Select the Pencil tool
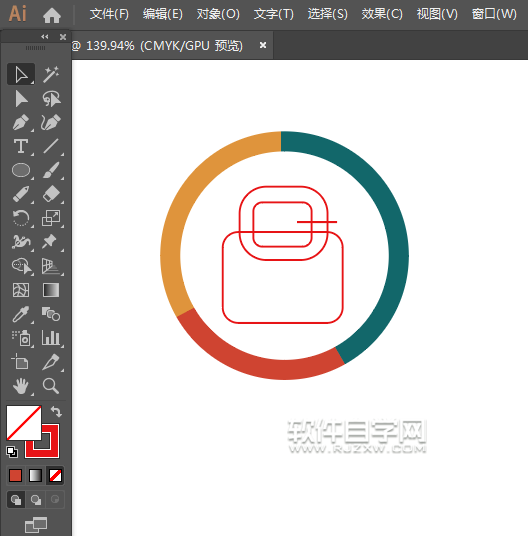This screenshot has width=528, height=536. (x=21, y=194)
